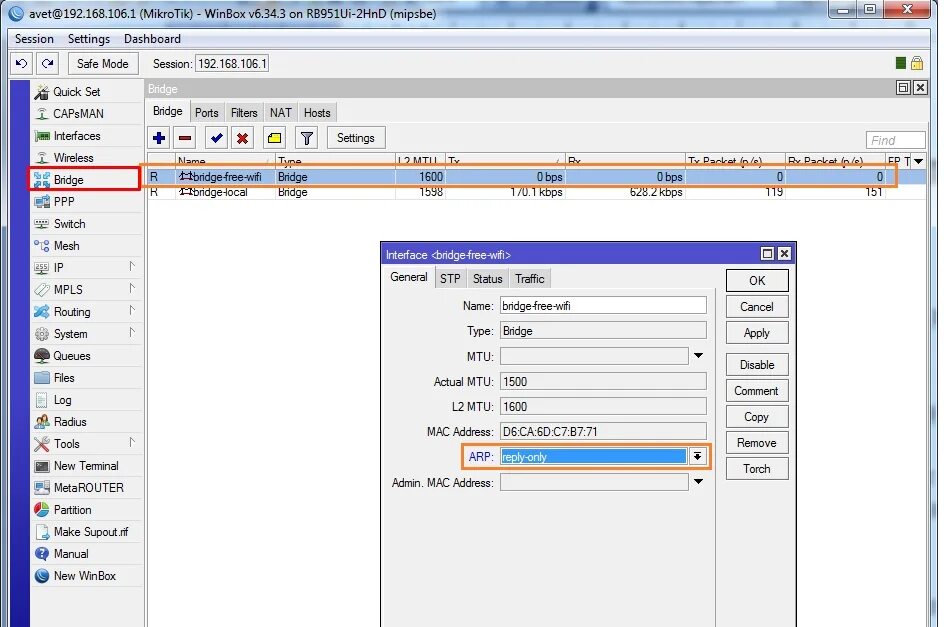The height and width of the screenshot is (627, 944).
Task: Open Mesh from sidebar
Action: pyautogui.click(x=66, y=246)
